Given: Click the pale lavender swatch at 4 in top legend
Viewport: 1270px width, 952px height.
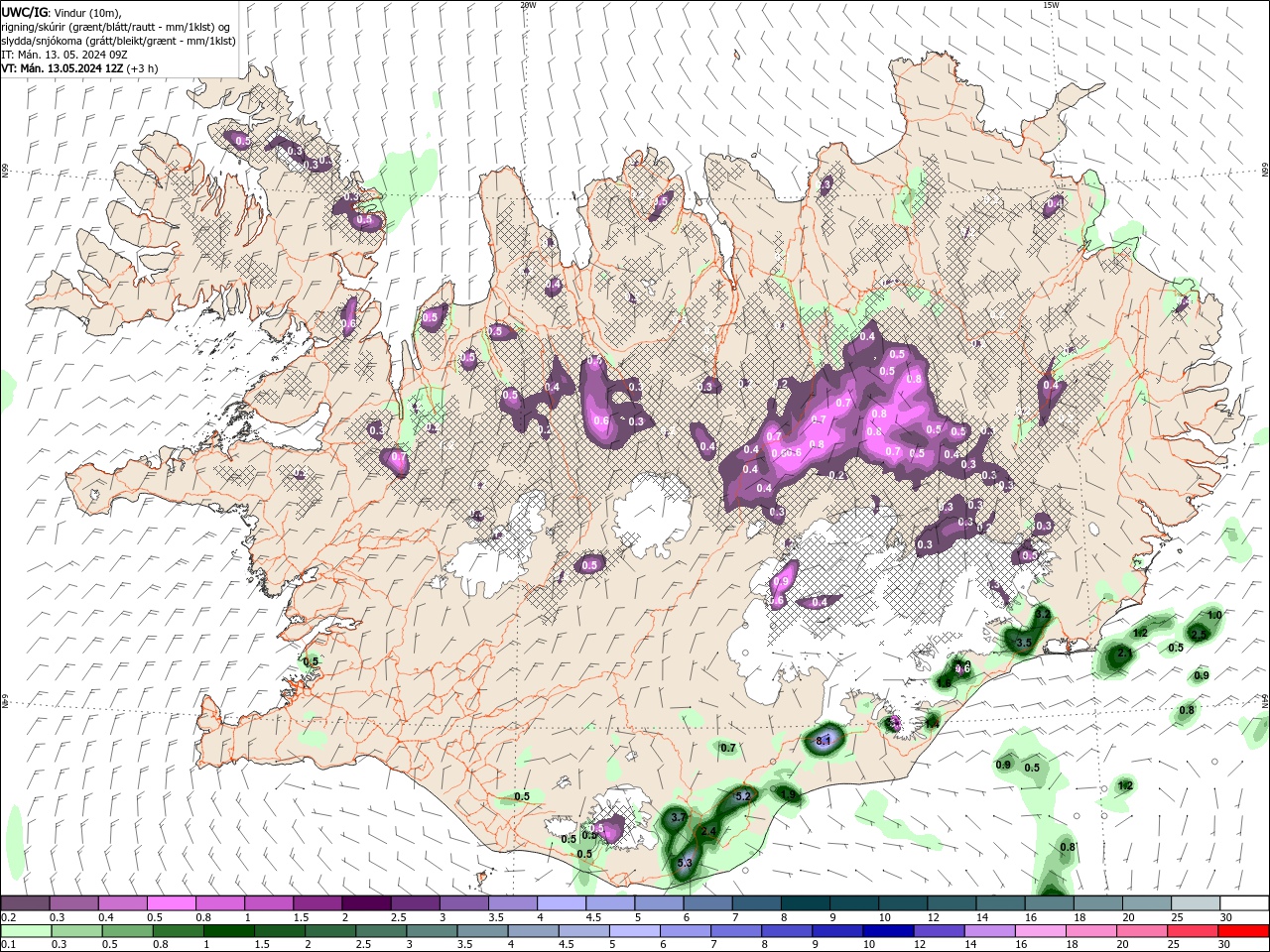Looking at the screenshot, I should 561,903.
